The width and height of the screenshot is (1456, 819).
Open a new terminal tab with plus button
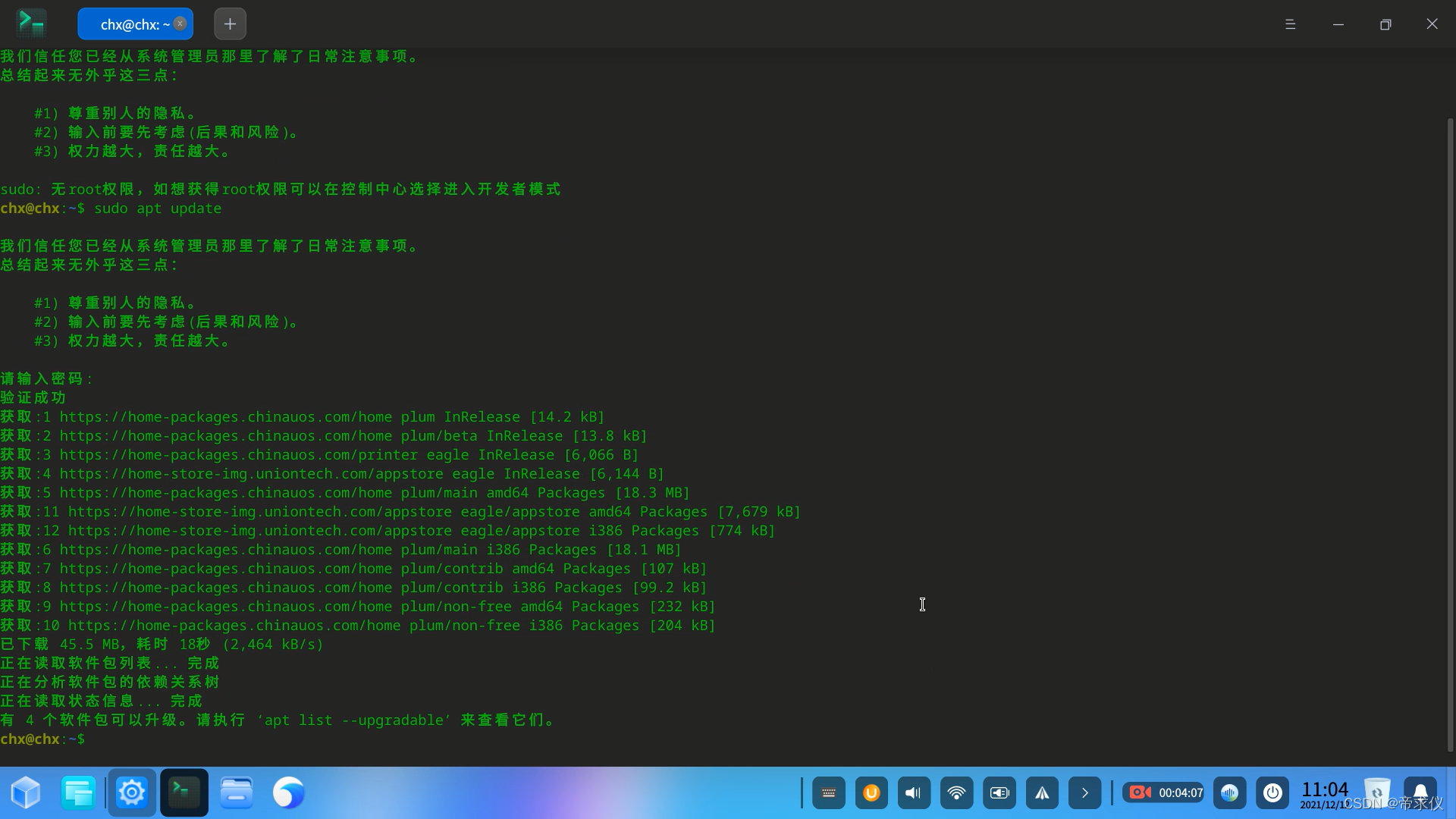[230, 24]
